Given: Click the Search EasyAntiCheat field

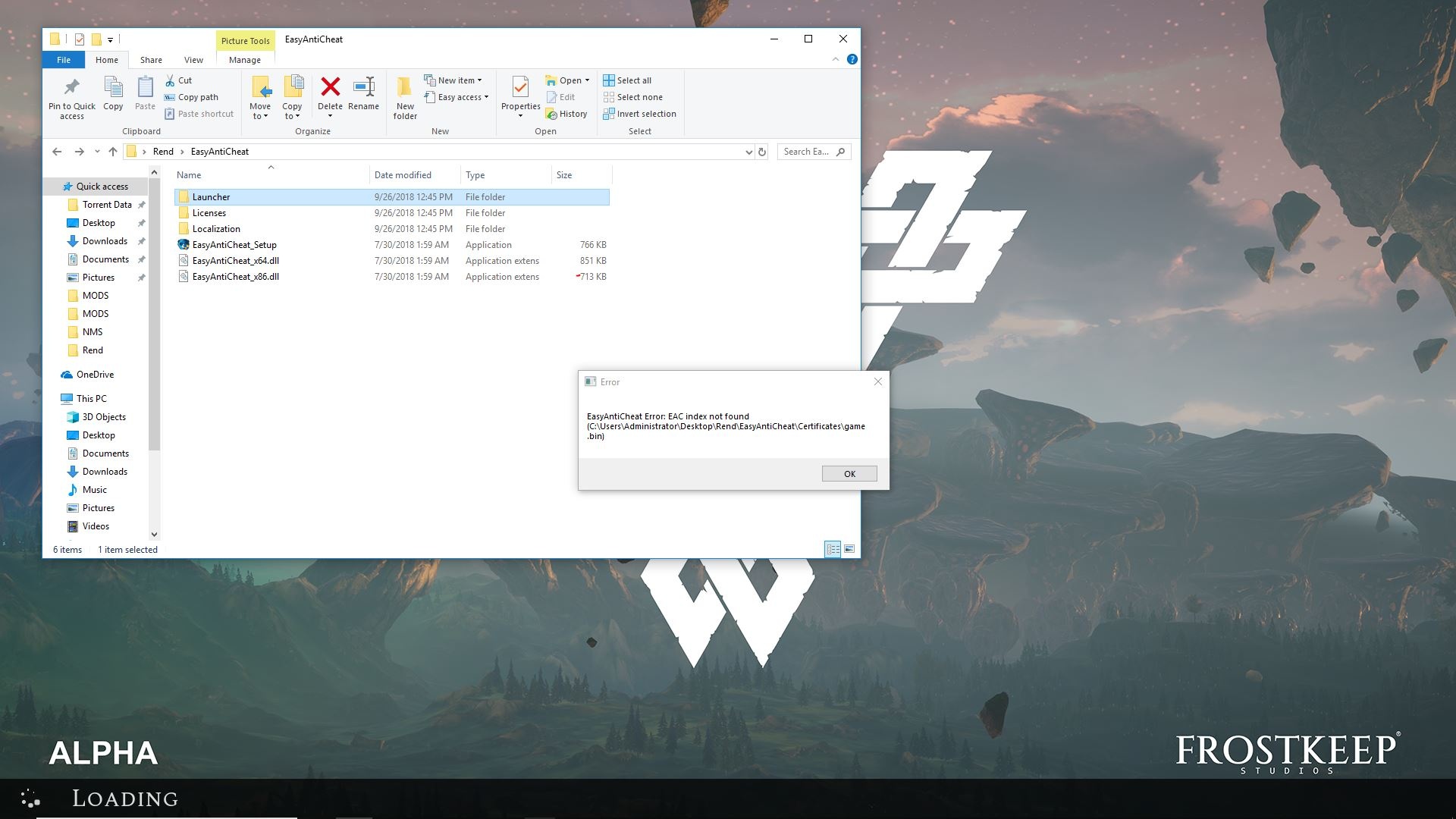Looking at the screenshot, I should tap(814, 152).
